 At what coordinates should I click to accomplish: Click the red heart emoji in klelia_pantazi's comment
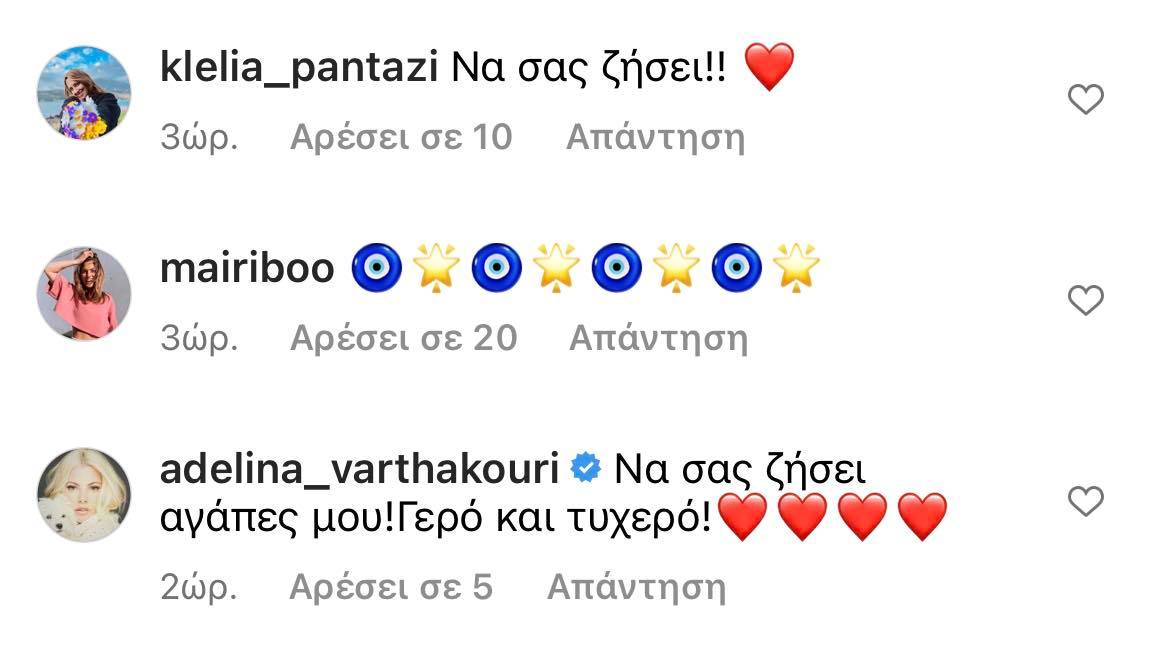click(769, 67)
